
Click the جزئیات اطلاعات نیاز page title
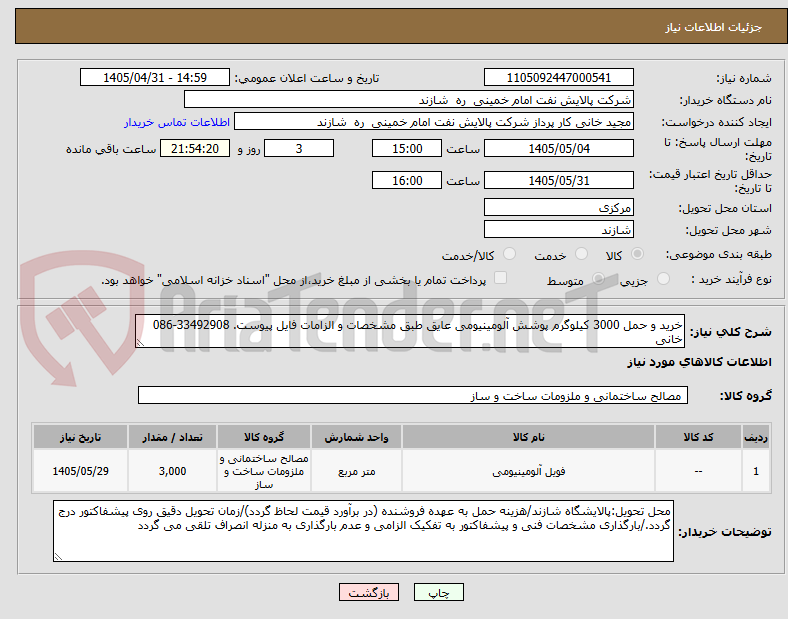[714, 27]
